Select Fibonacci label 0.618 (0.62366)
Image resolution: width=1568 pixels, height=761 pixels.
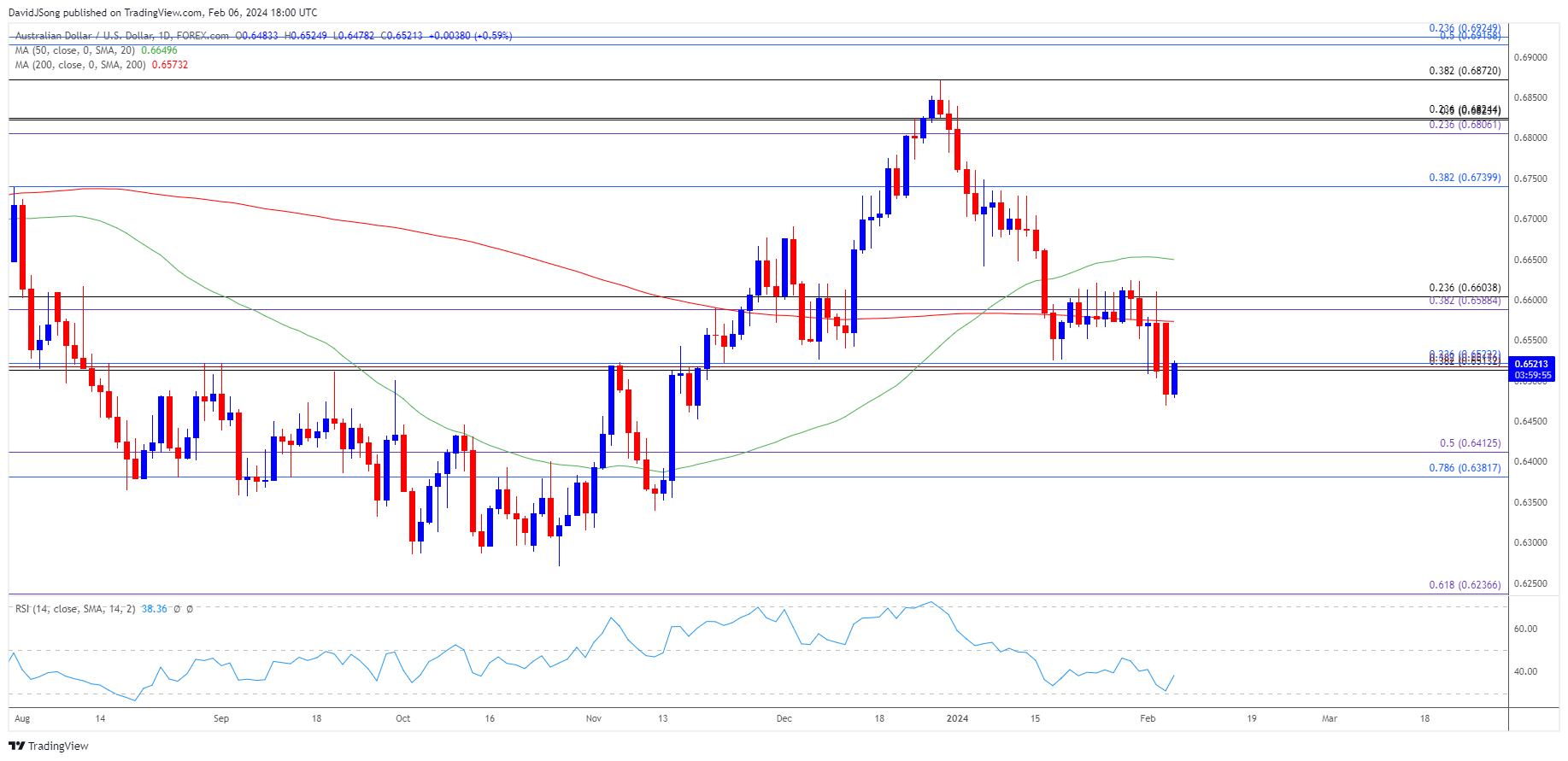point(1465,585)
